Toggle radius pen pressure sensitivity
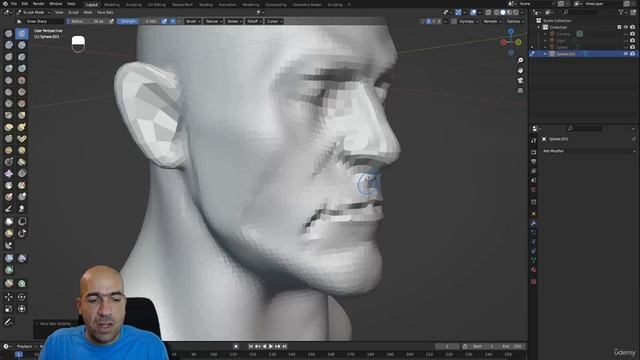 pos(112,21)
